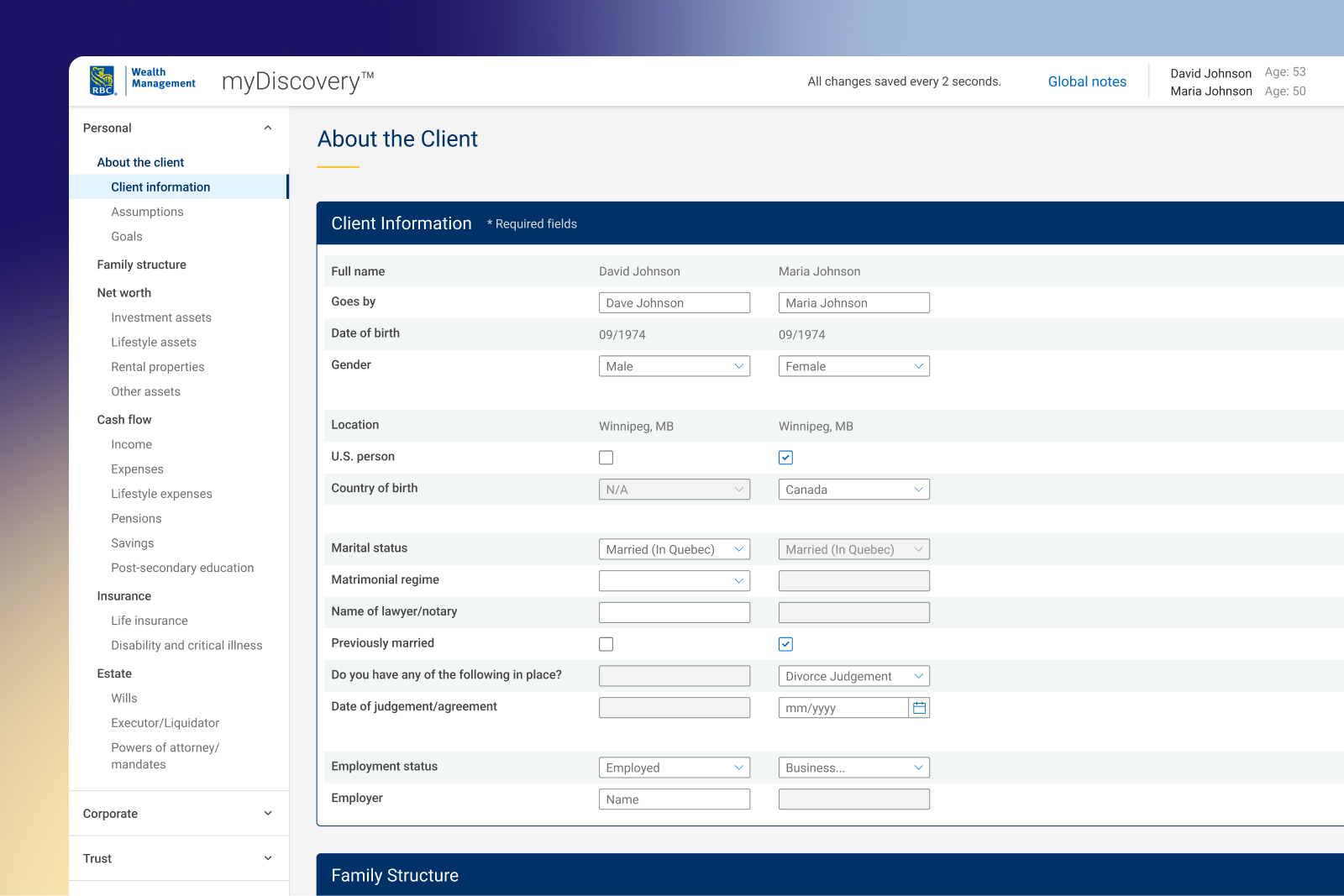This screenshot has height=896, width=1344.
Task: Open David's Matrimonial regime dropdown
Action: (675, 581)
